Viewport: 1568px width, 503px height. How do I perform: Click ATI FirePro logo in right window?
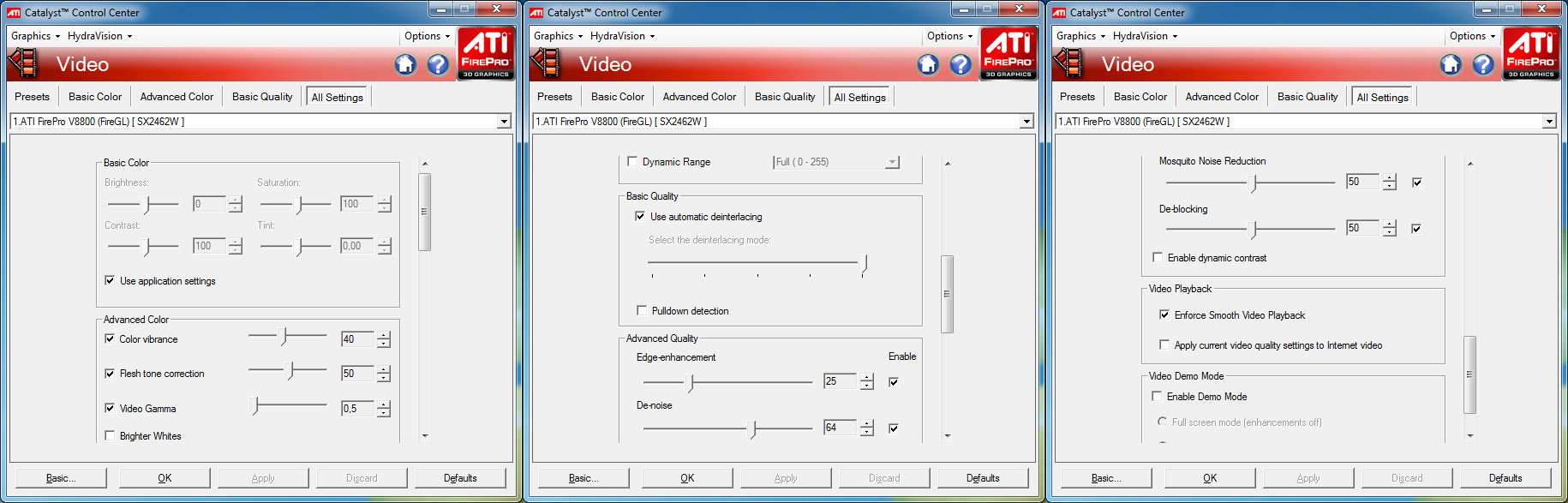[x=1531, y=54]
